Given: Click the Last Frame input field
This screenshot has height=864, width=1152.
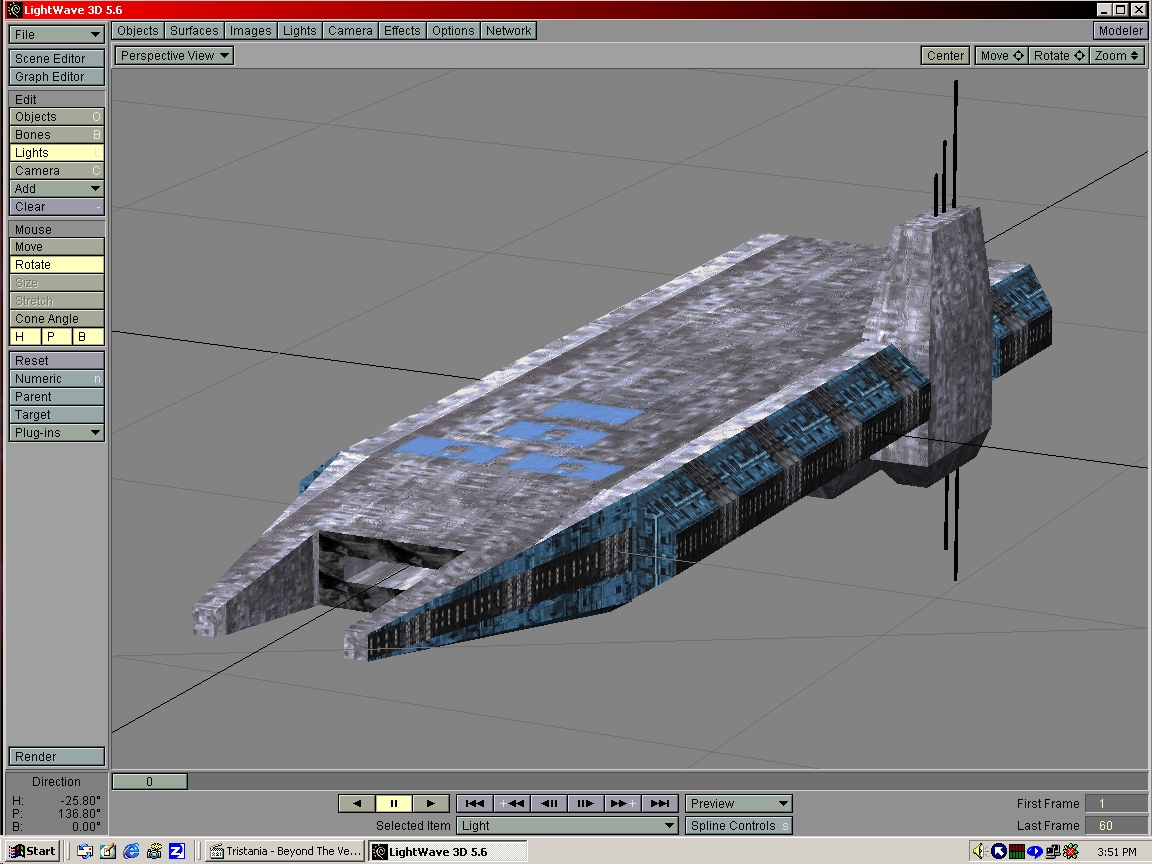Looking at the screenshot, I should pos(1115,826).
